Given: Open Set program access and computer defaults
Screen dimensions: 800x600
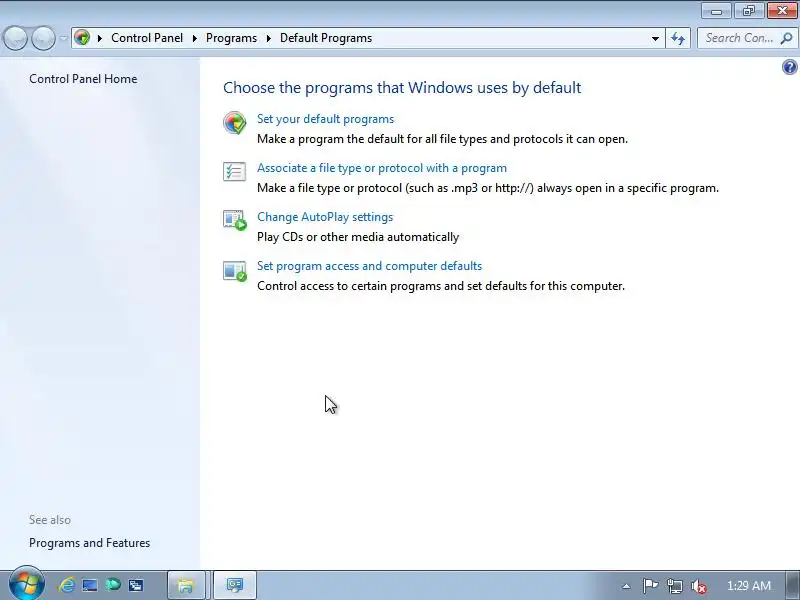Looking at the screenshot, I should tap(369, 266).
